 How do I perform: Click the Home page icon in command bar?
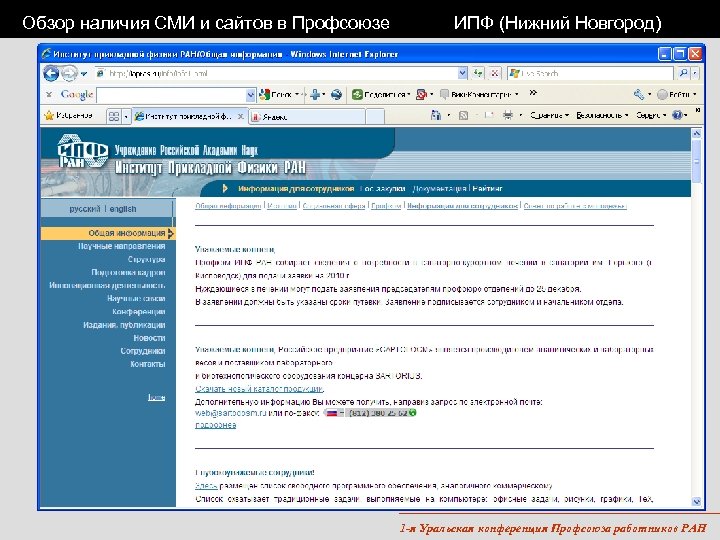coord(436,115)
